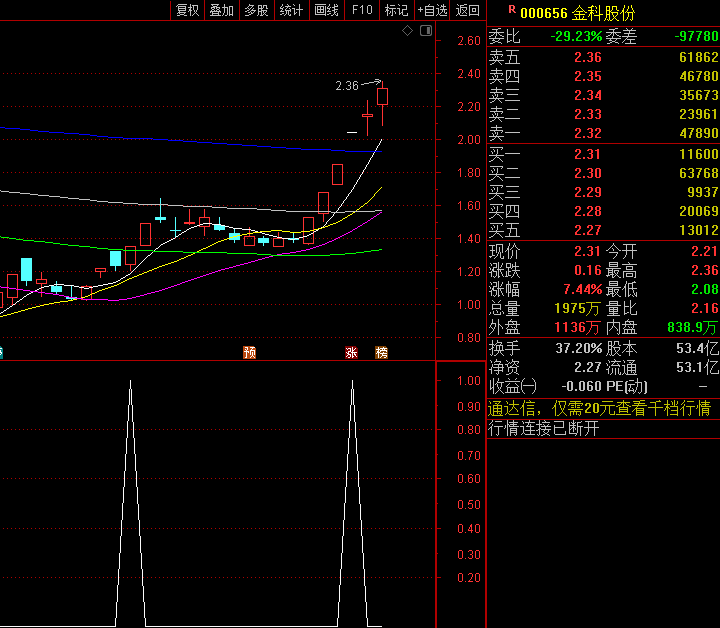The image size is (720, 628).
Task: Select 卖二 price 2.33 row
Action: point(603,114)
